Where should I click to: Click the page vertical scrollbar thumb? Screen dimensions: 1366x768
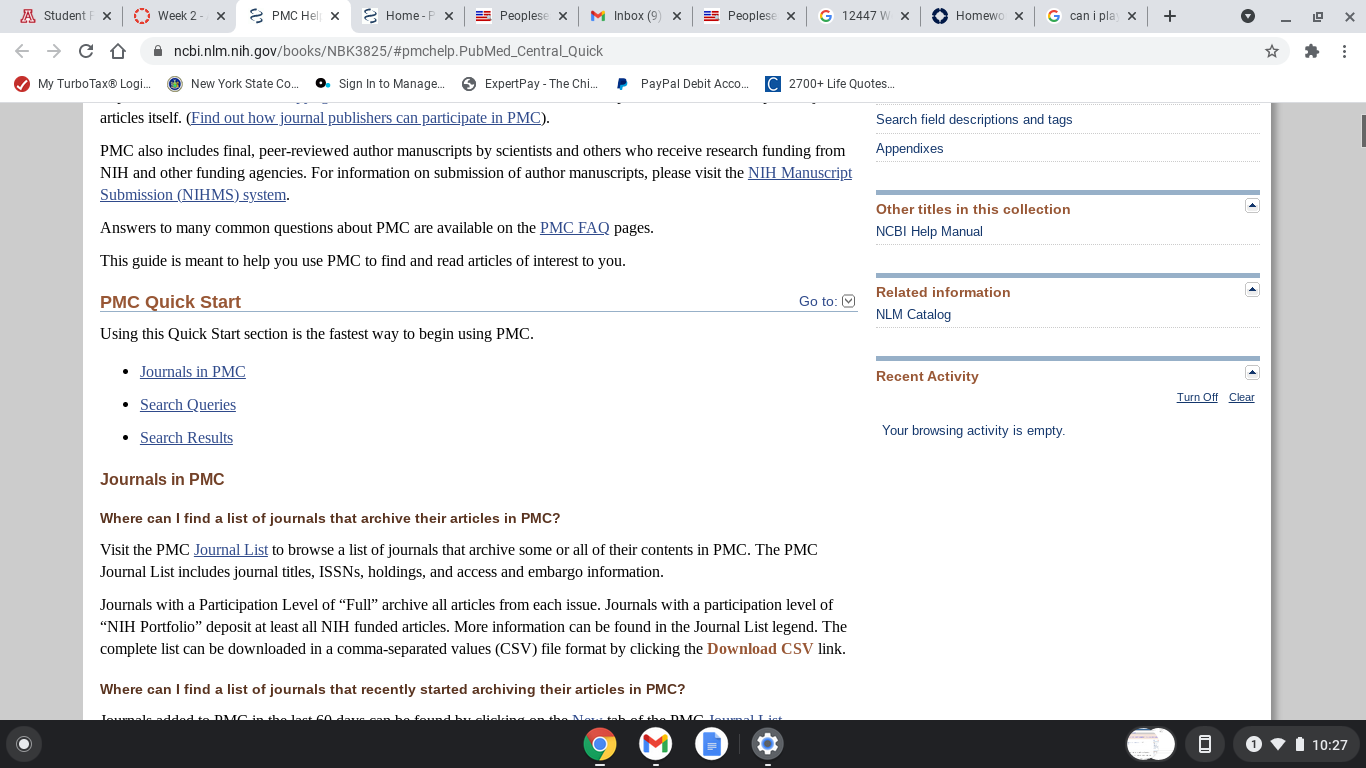tap(1363, 132)
